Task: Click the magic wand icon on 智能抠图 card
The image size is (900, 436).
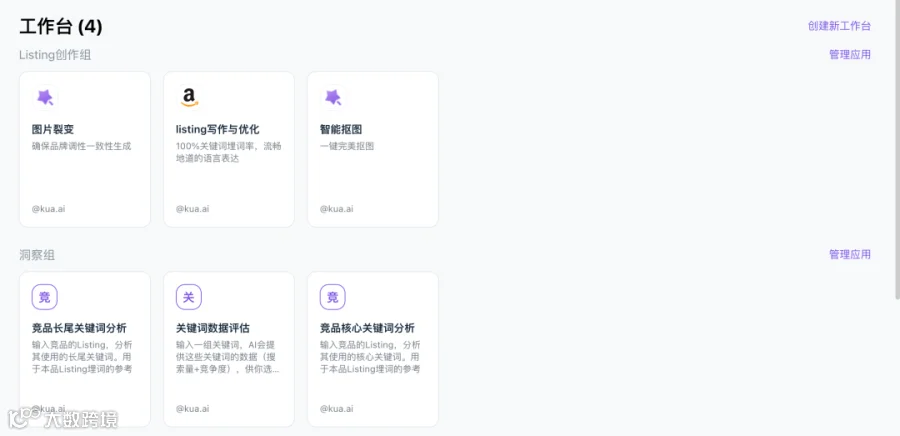Action: pos(333,97)
